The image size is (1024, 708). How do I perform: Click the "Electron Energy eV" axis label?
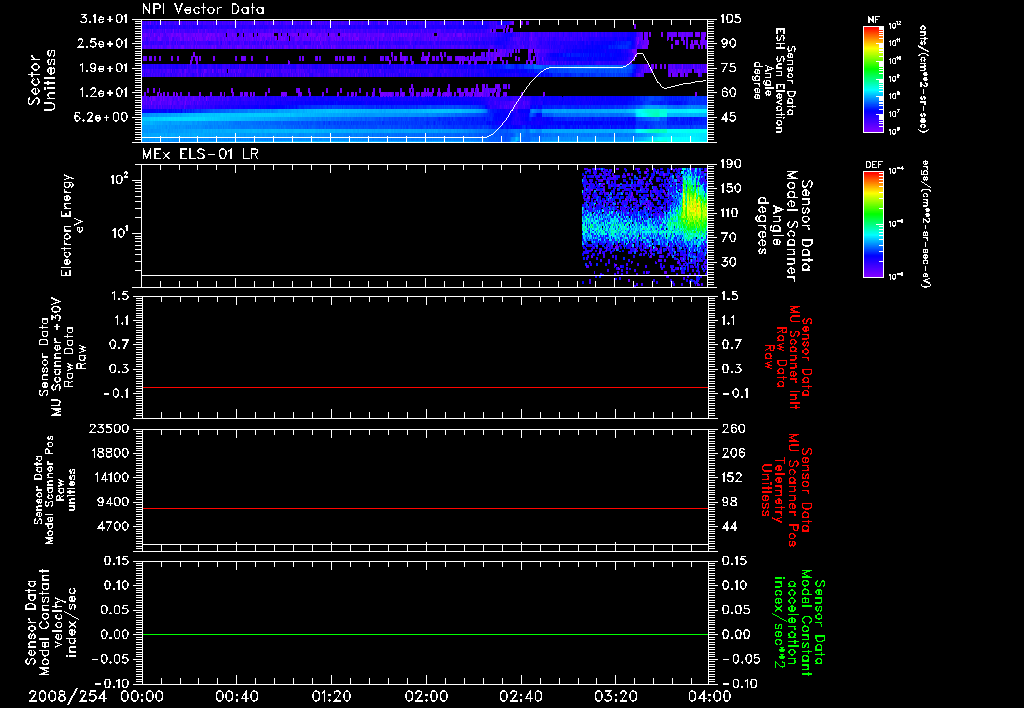pos(73,225)
